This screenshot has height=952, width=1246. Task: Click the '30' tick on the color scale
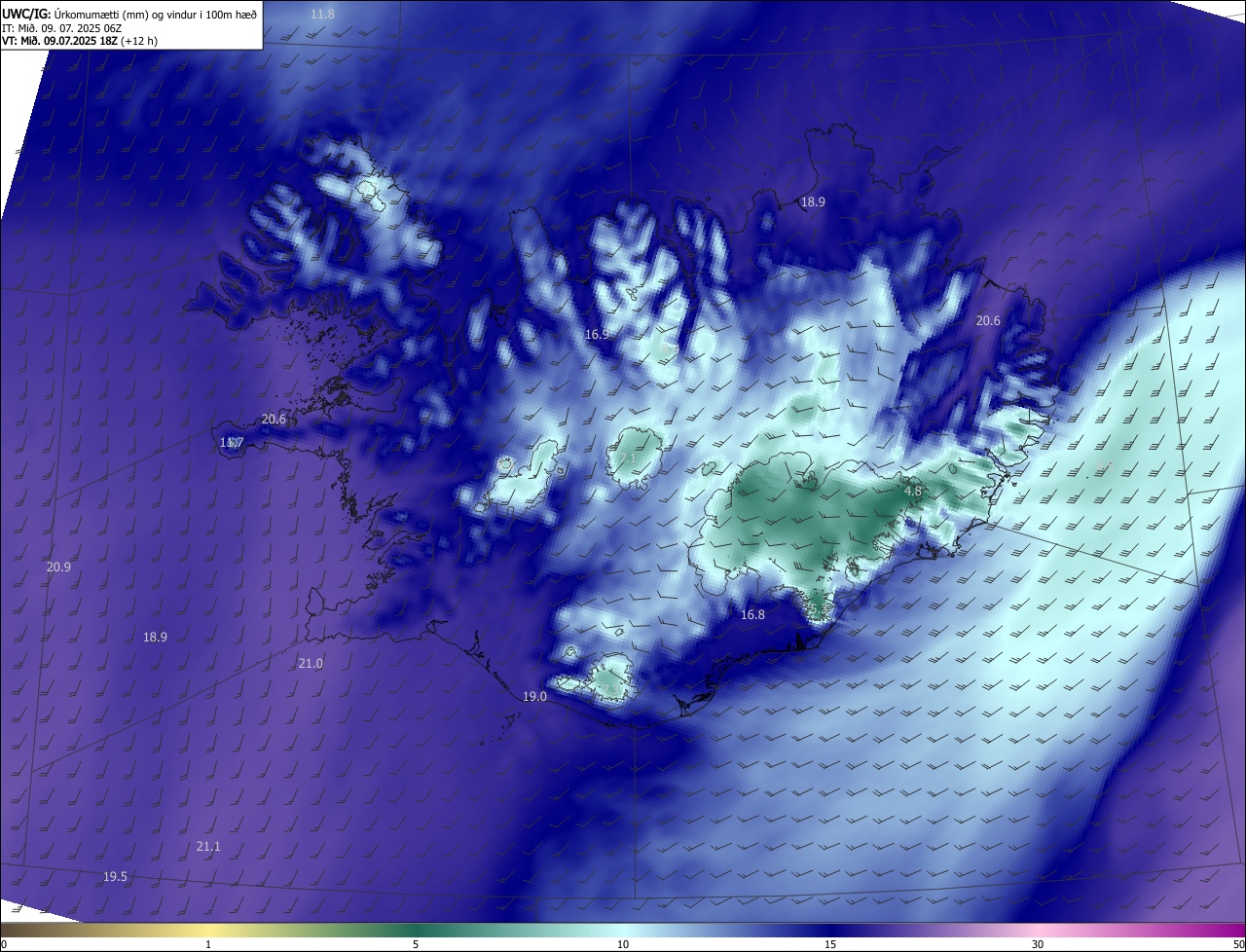1038,944
